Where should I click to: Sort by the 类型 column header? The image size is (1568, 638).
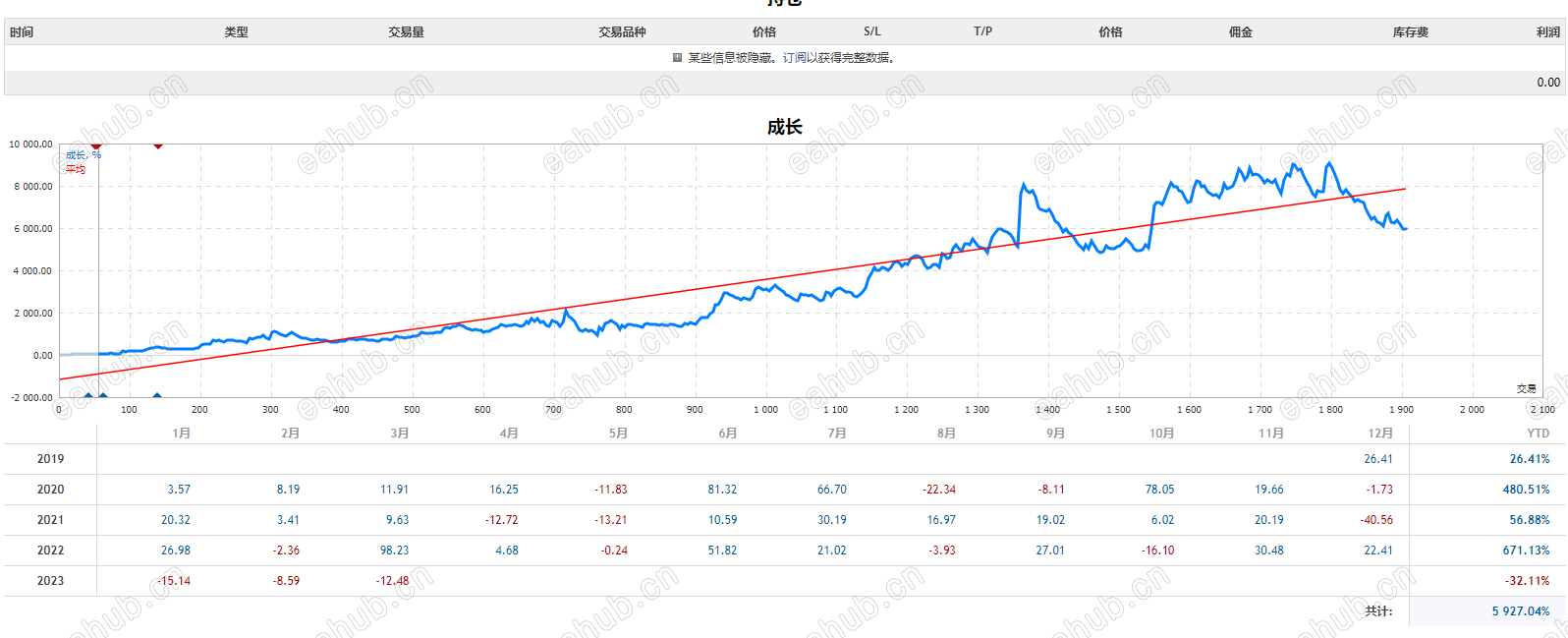tap(236, 32)
